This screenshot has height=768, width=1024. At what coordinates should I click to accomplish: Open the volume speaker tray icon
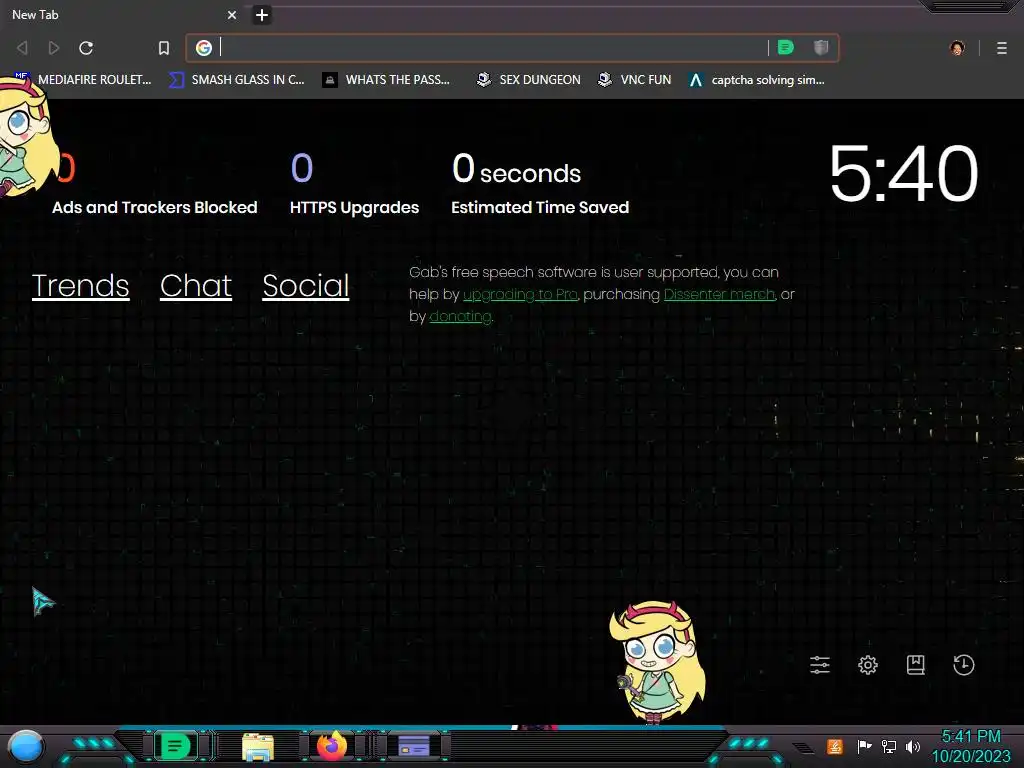[x=913, y=746]
